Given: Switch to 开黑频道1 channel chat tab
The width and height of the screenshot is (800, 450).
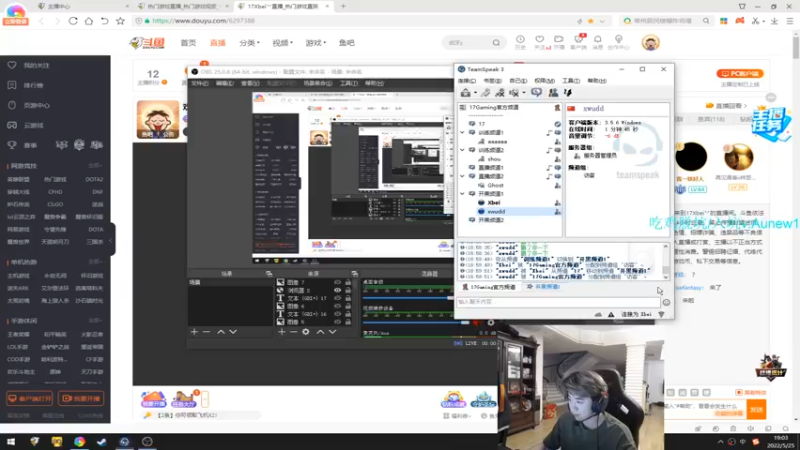Looking at the screenshot, I should [544, 287].
